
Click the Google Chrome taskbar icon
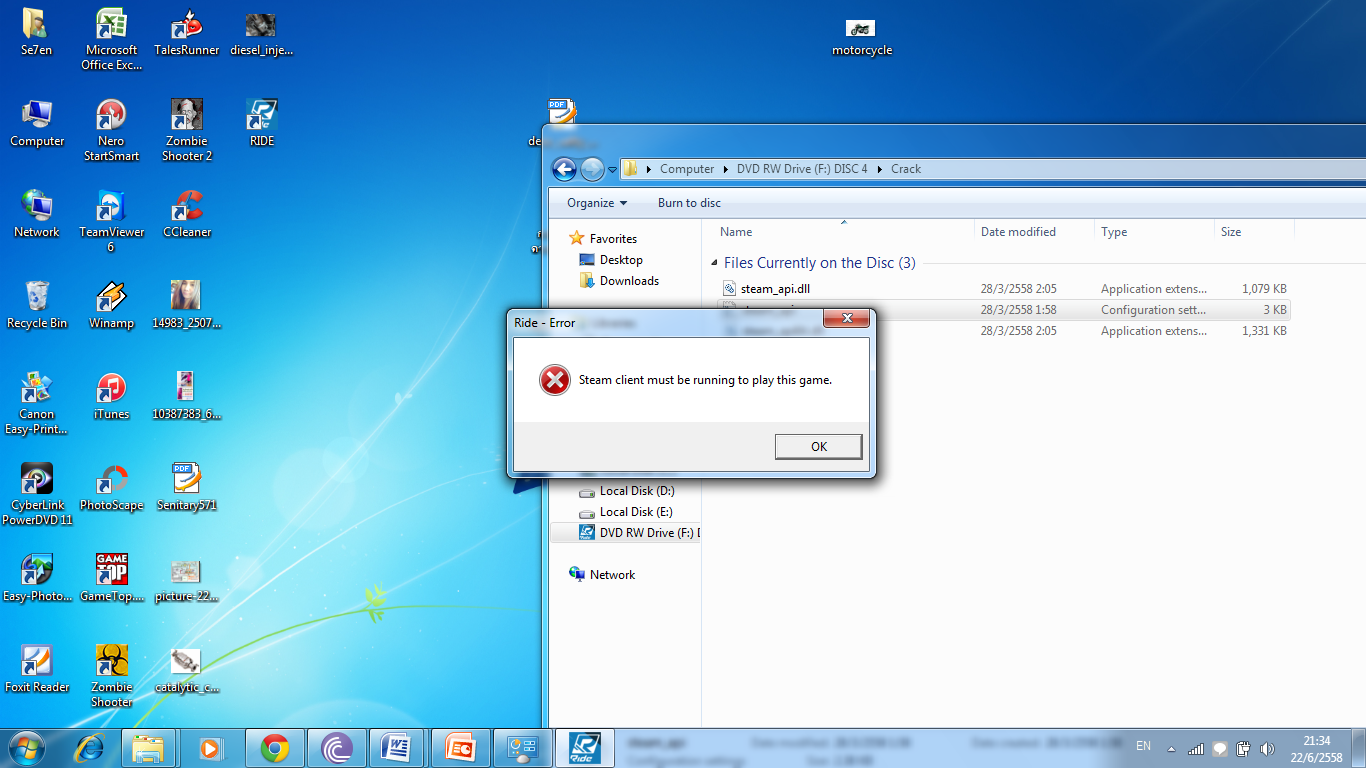click(275, 747)
